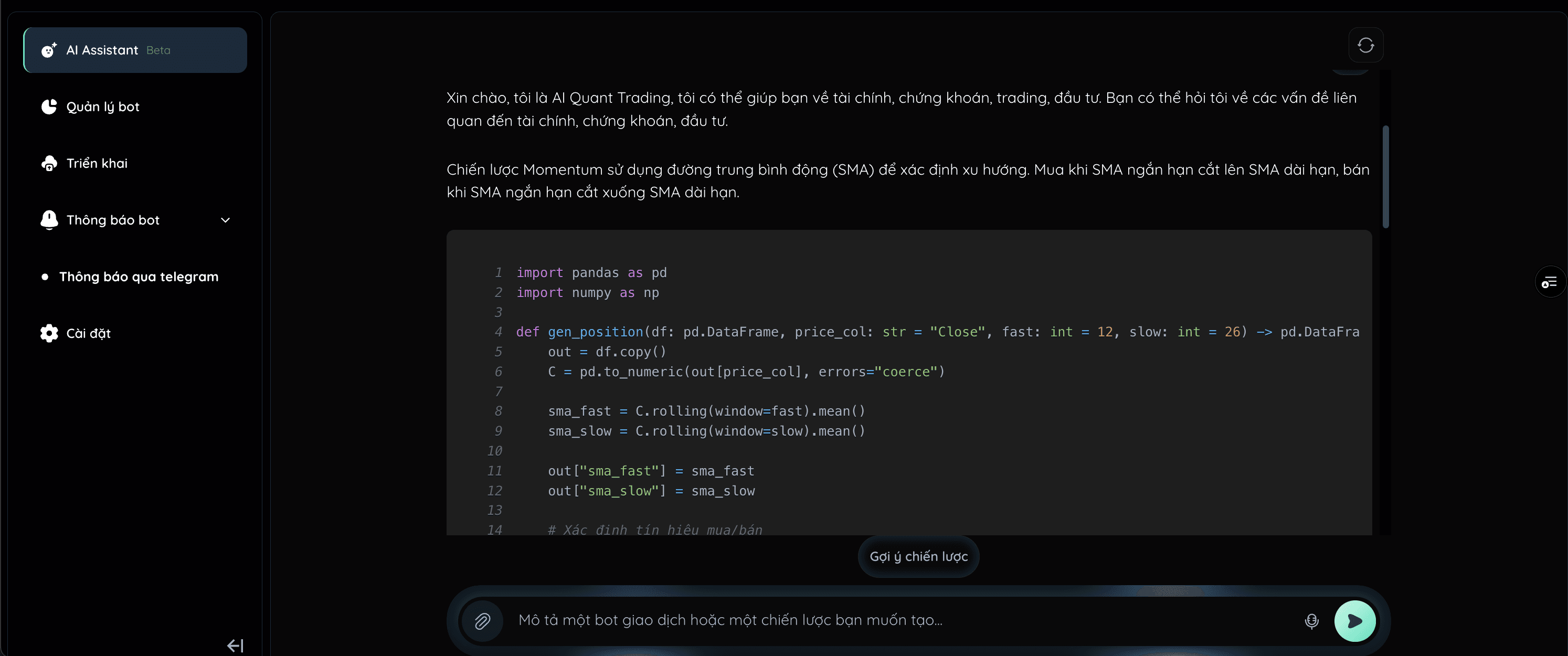
Task: Click the refresh conversation icon
Action: [1365, 45]
